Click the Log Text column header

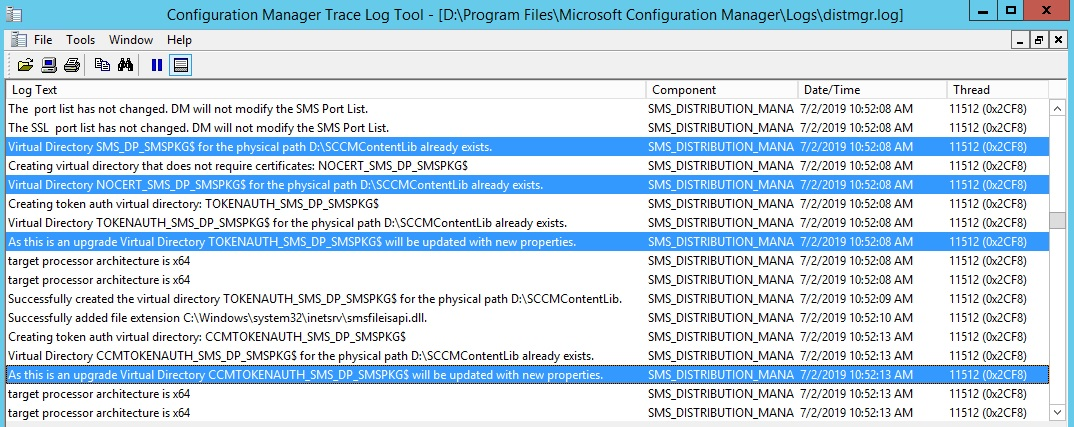point(325,90)
